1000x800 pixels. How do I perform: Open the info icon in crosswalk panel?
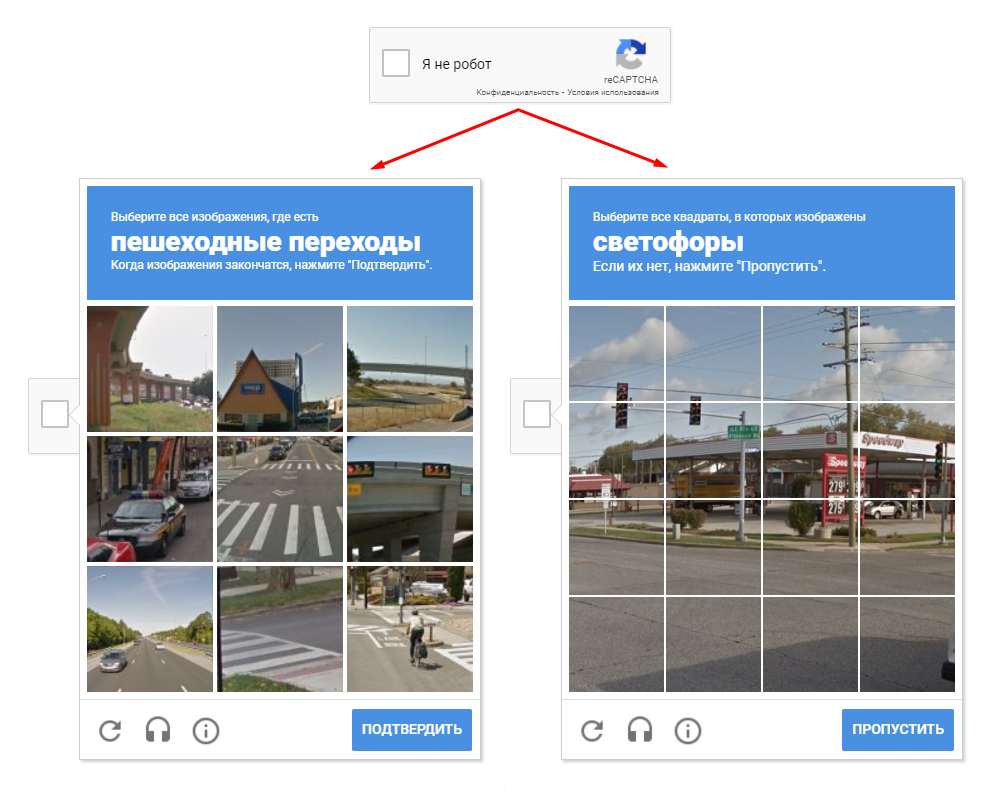[x=206, y=730]
